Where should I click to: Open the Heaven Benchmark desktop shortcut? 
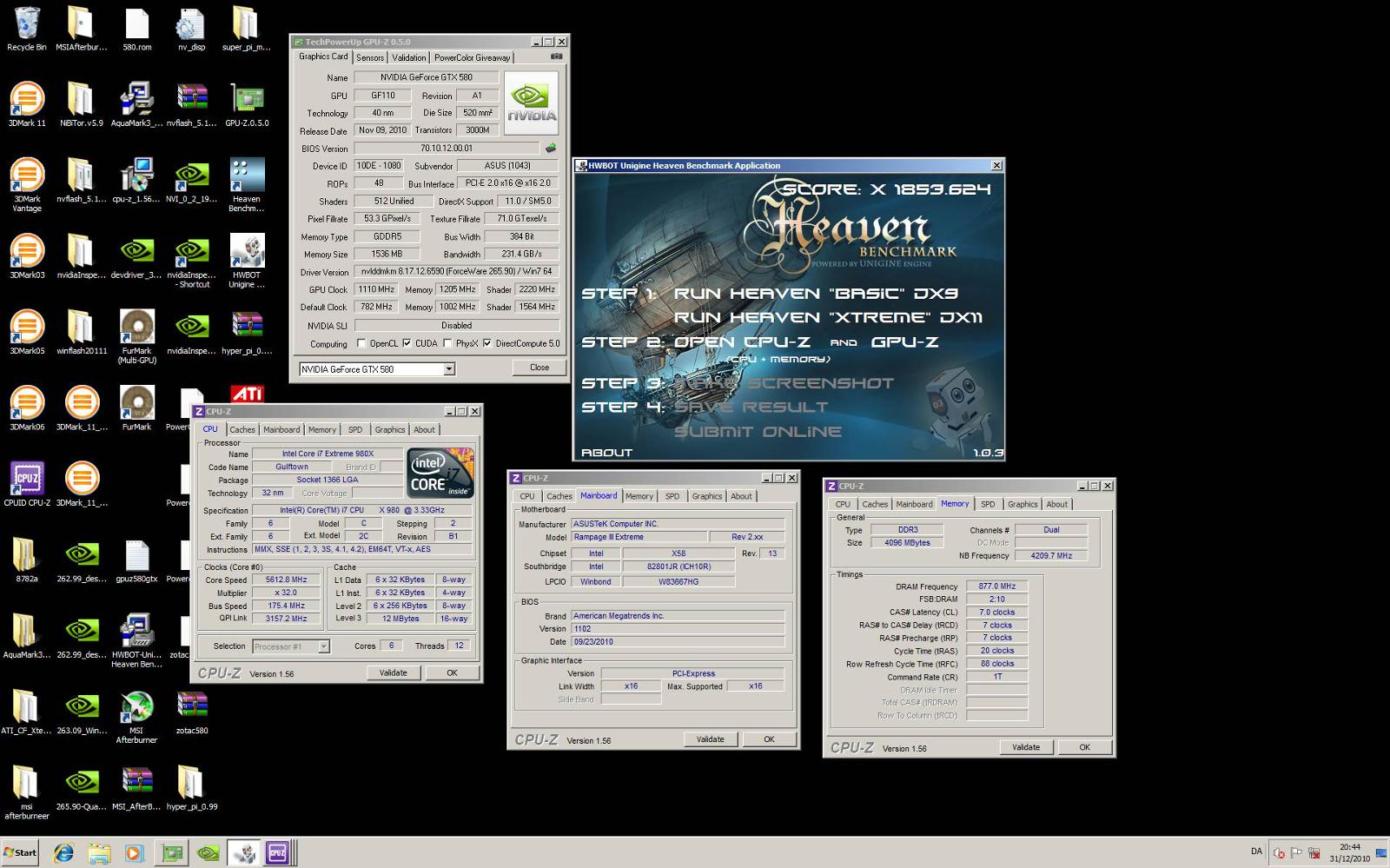click(x=247, y=184)
